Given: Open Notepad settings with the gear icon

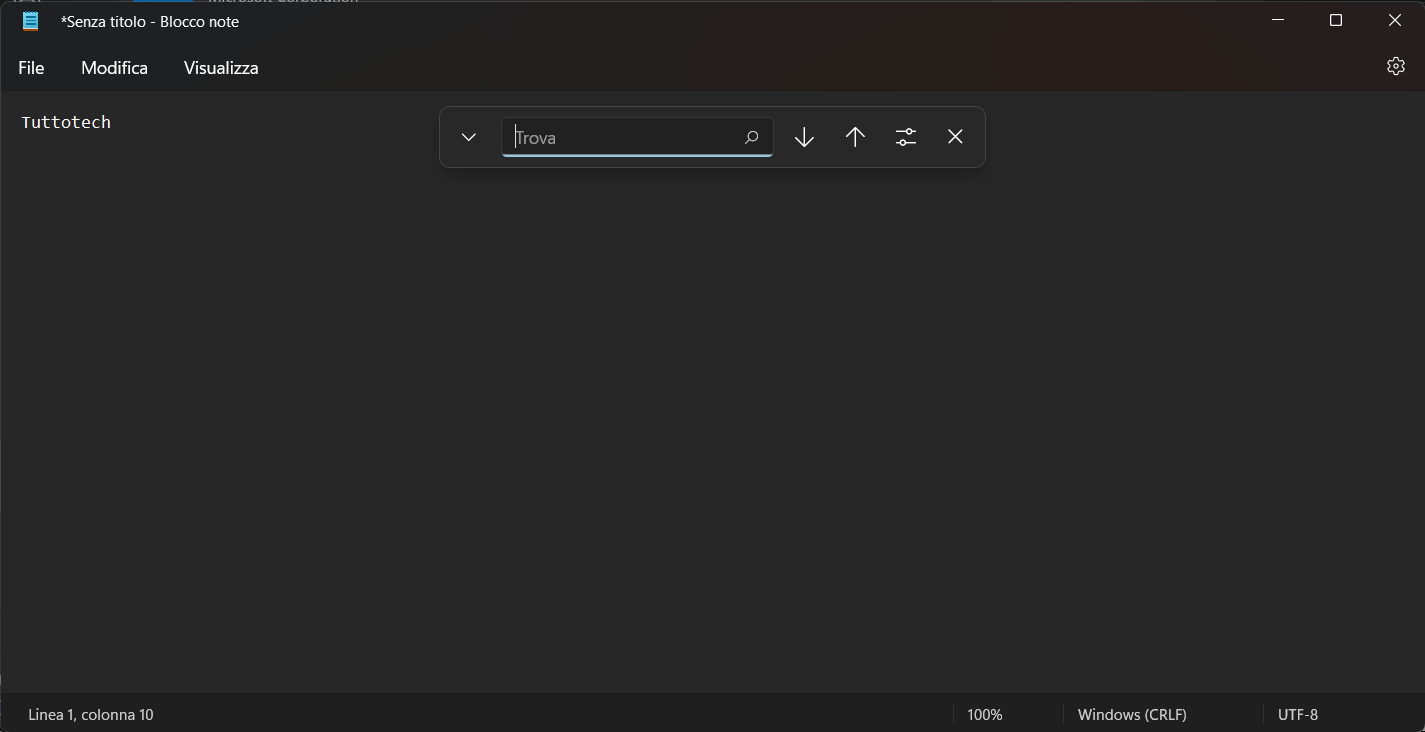Looking at the screenshot, I should (x=1395, y=67).
